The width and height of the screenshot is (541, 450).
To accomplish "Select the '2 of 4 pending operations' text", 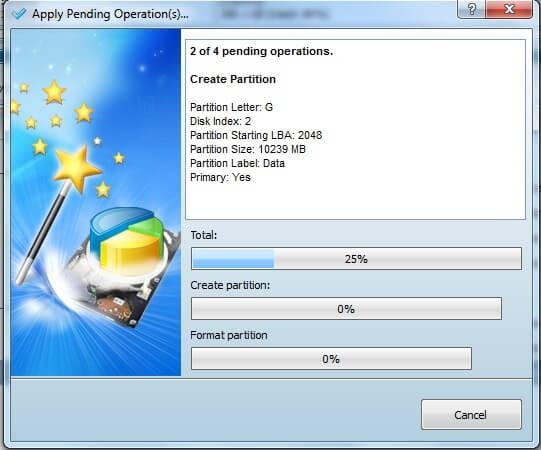I will click(x=261, y=51).
